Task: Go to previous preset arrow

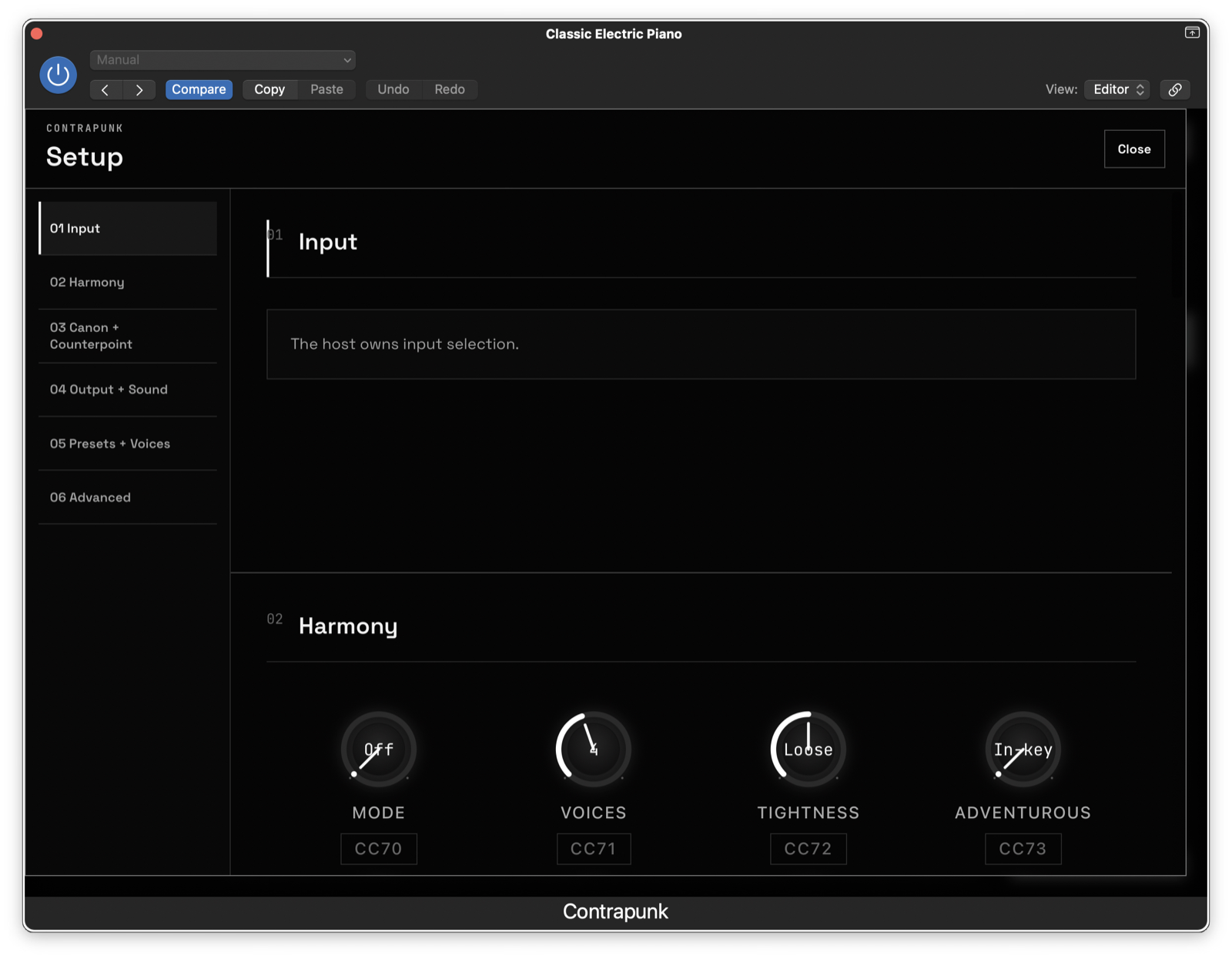Action: [x=105, y=89]
